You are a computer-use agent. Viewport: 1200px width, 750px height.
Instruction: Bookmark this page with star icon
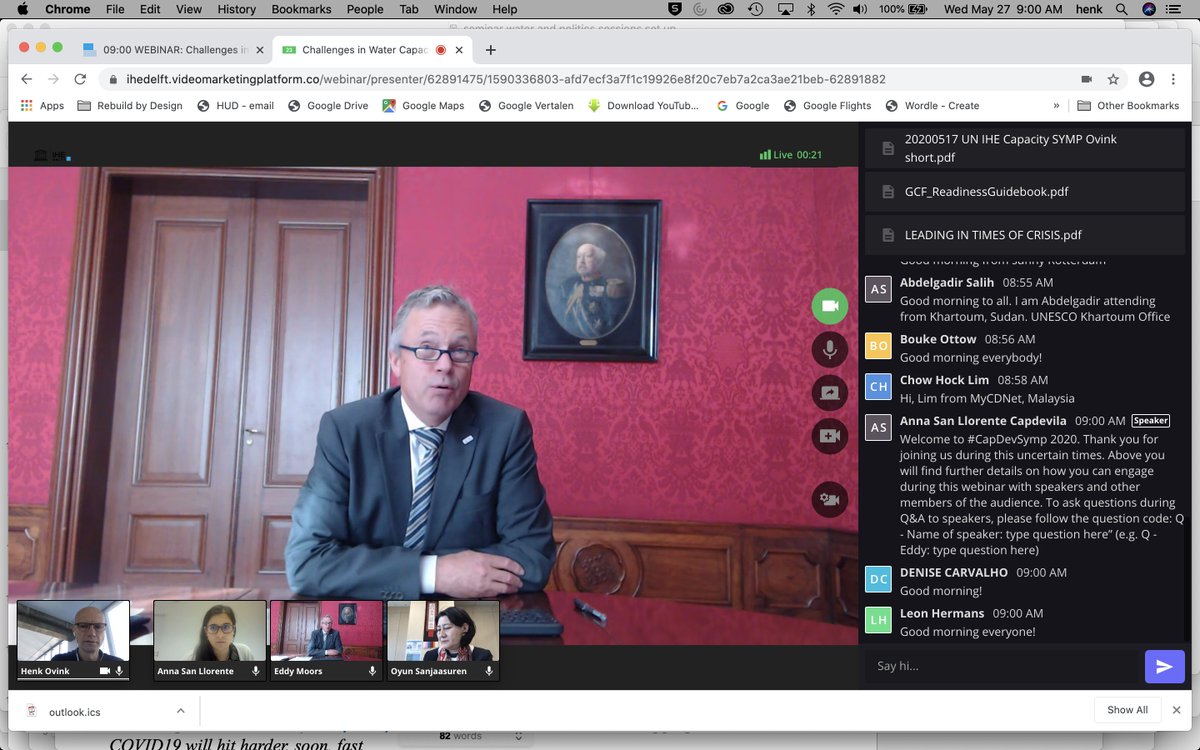pyautogui.click(x=1113, y=79)
